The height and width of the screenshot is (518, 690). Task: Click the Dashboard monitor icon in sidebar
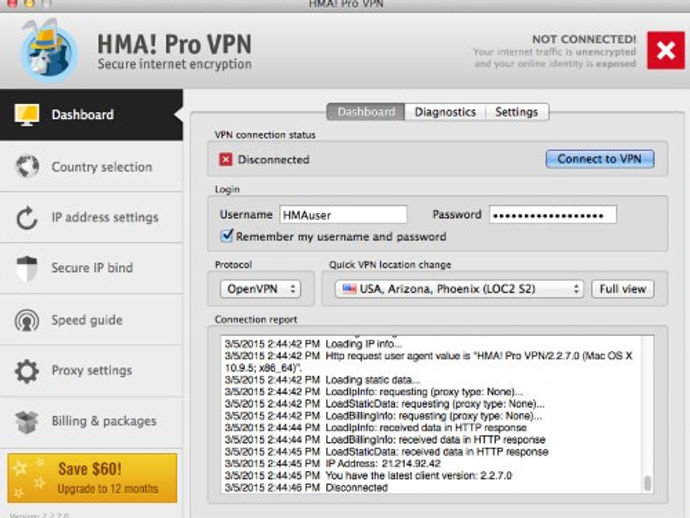pos(26,114)
